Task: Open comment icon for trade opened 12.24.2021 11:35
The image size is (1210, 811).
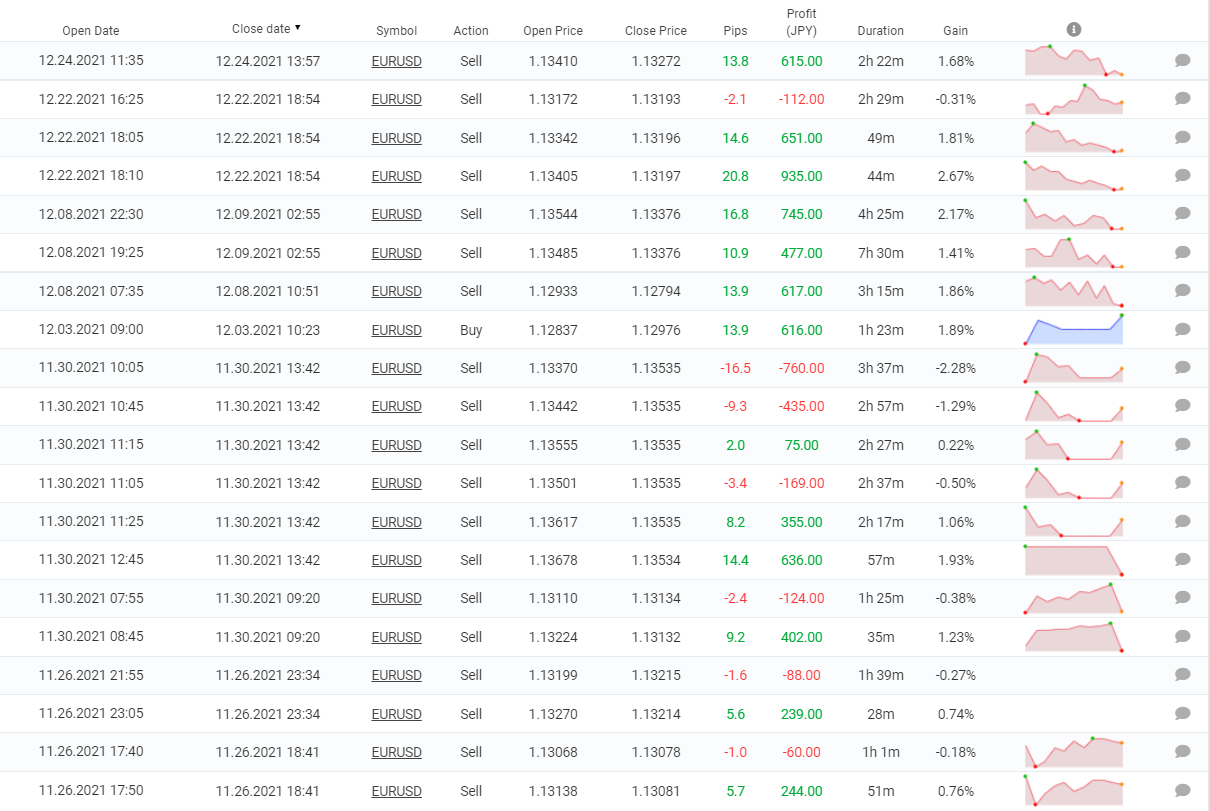Action: tap(1182, 61)
